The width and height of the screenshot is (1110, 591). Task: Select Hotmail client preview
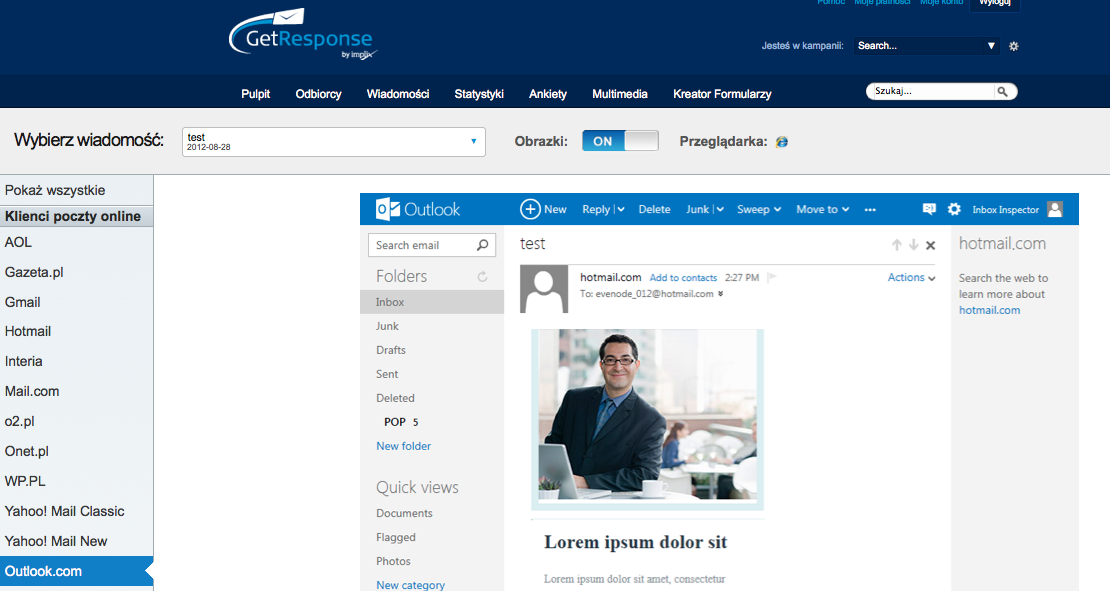(76, 331)
